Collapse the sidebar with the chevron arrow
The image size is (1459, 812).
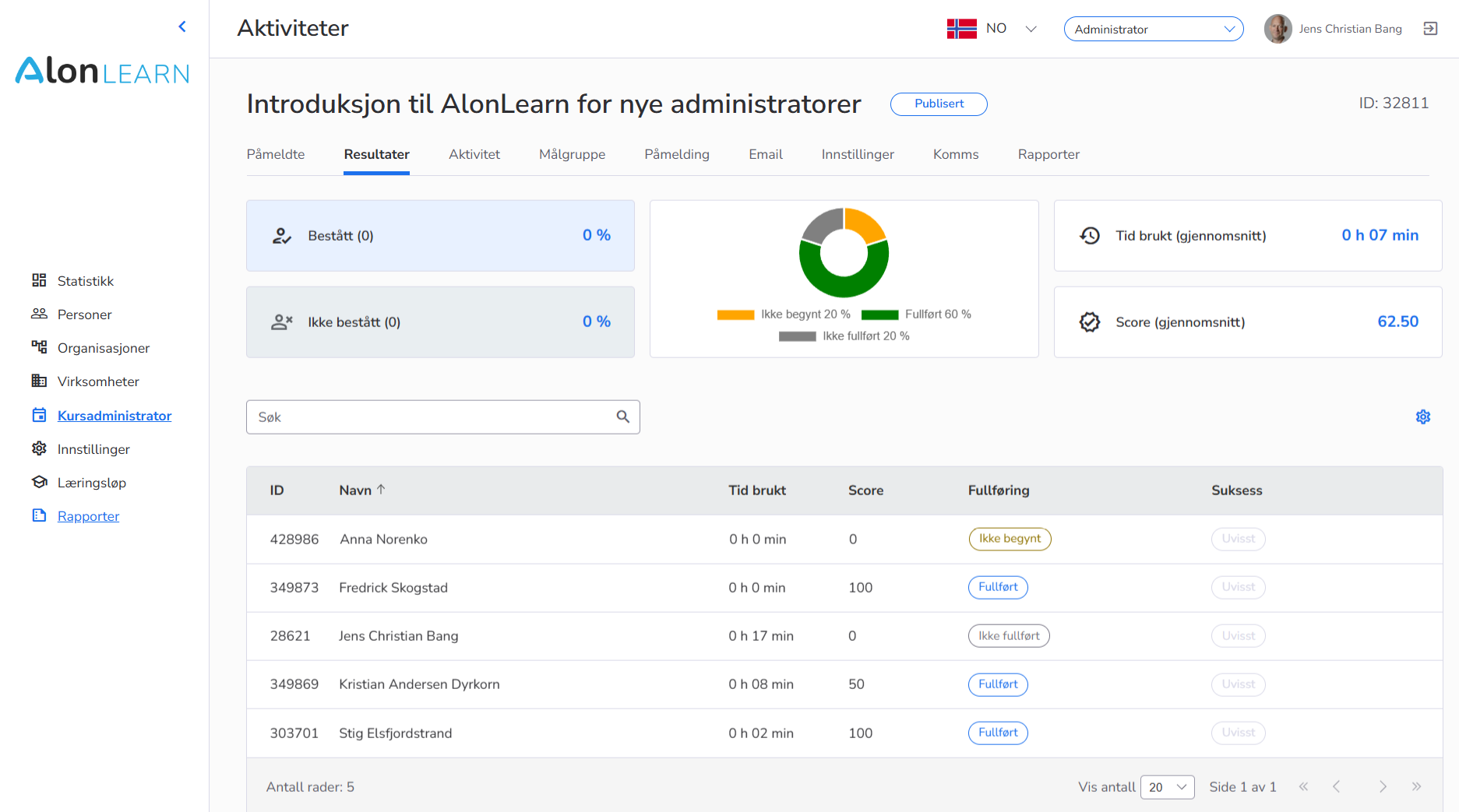[x=182, y=26]
